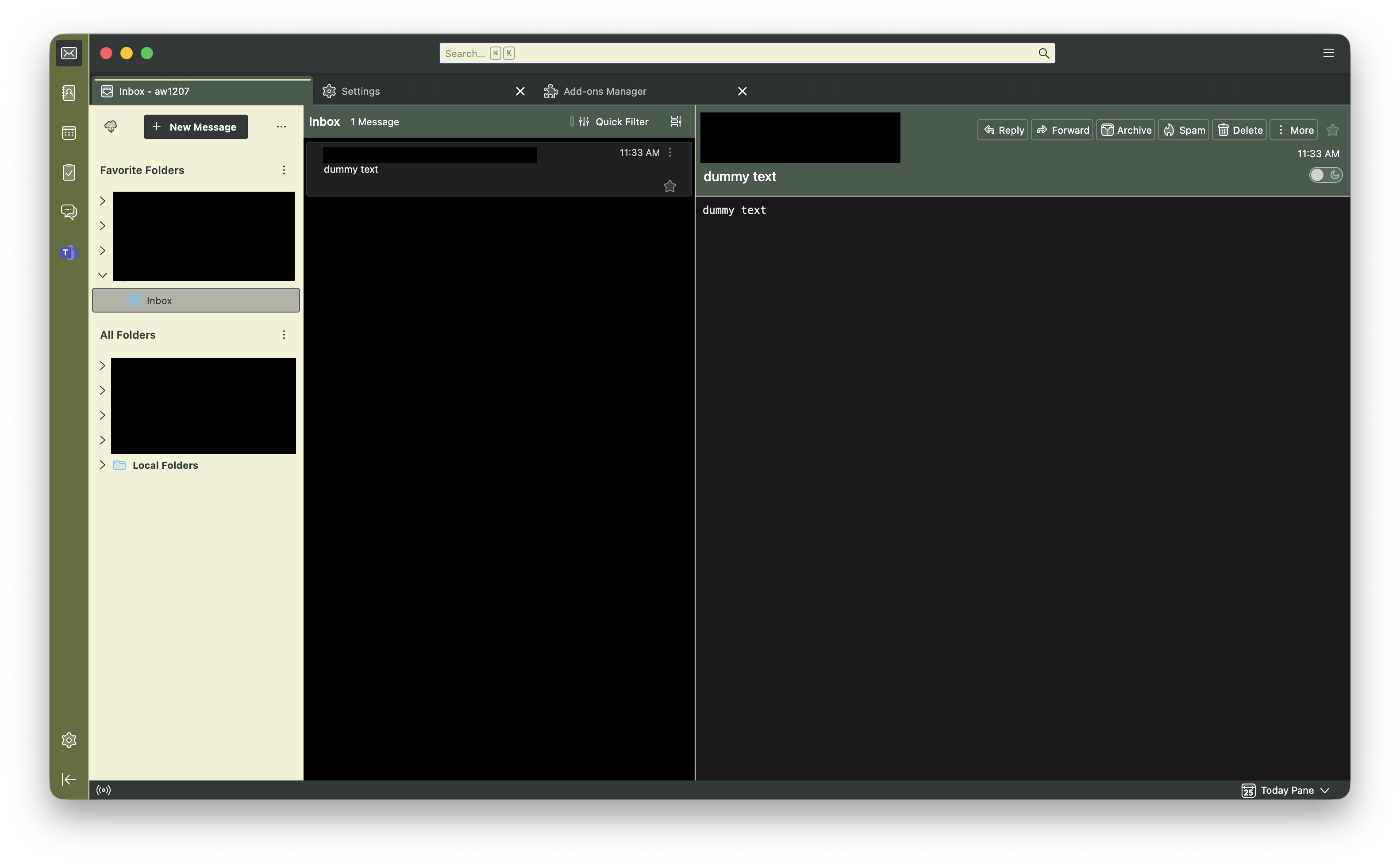1400x865 pixels.
Task: Star the open message in header
Action: (x=1333, y=130)
